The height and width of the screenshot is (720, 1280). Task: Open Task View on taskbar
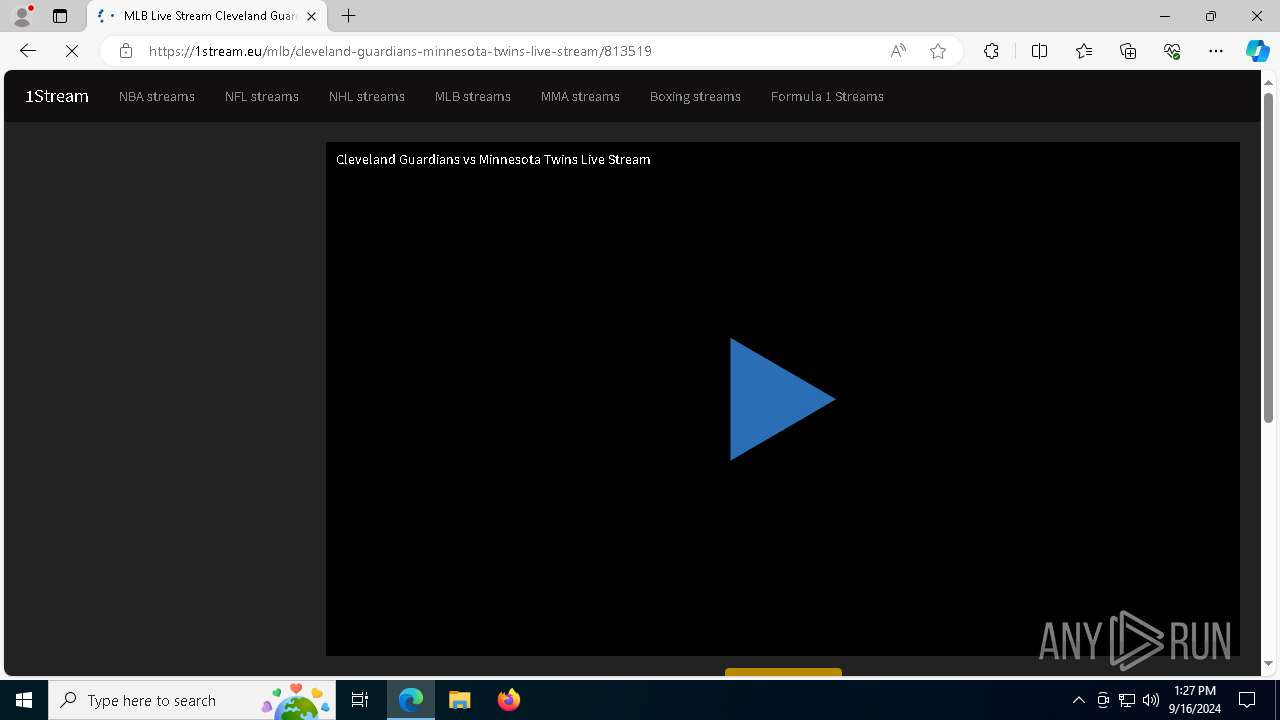(360, 700)
